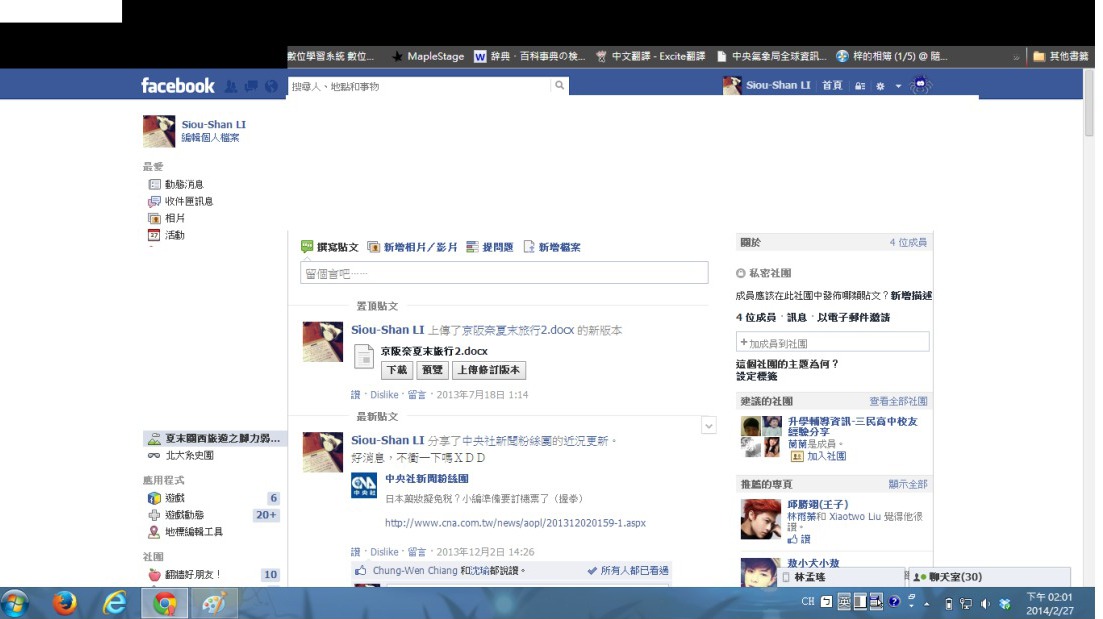The height and width of the screenshot is (619, 1103).
Task: Show hidden system tray icons arrow
Action: click(926, 604)
